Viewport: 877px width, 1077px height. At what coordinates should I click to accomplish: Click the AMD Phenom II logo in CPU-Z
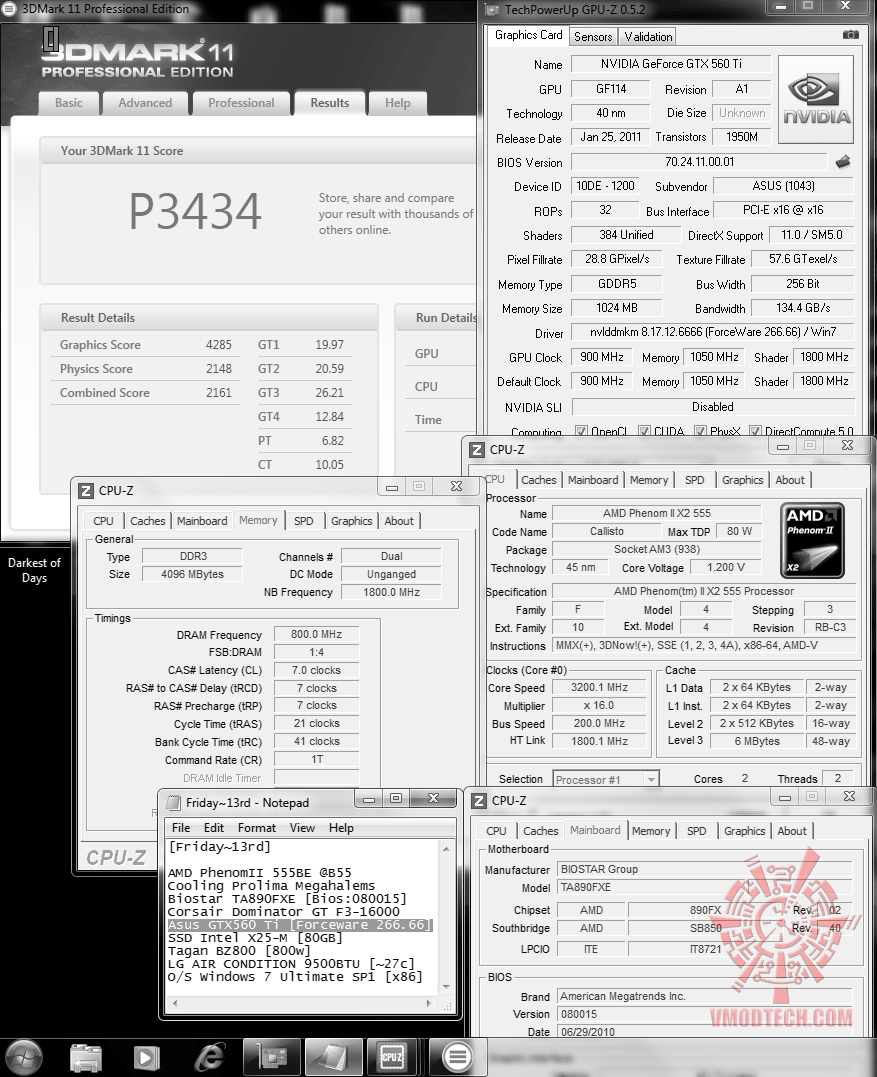coord(812,541)
